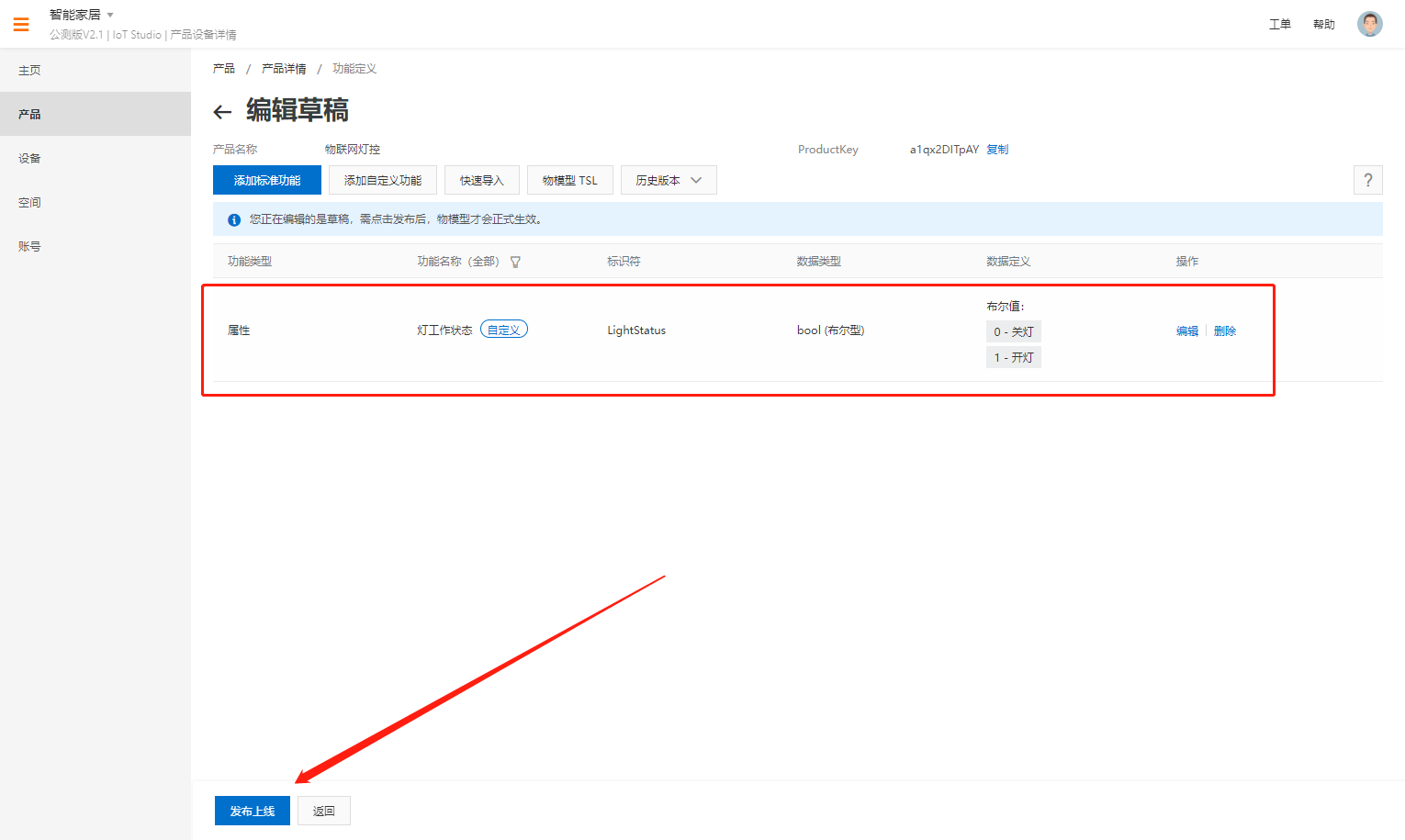Screen dimensions: 1405x840
Task: Open 帮助 in top bar
Action: [1323, 24]
